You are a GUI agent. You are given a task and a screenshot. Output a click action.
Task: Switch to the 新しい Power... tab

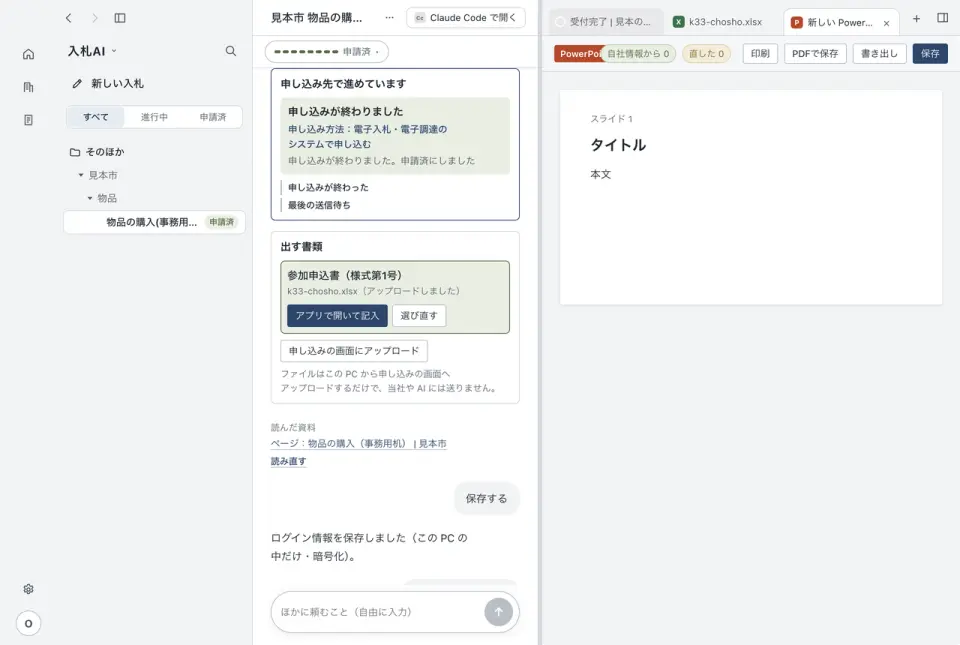(839, 23)
